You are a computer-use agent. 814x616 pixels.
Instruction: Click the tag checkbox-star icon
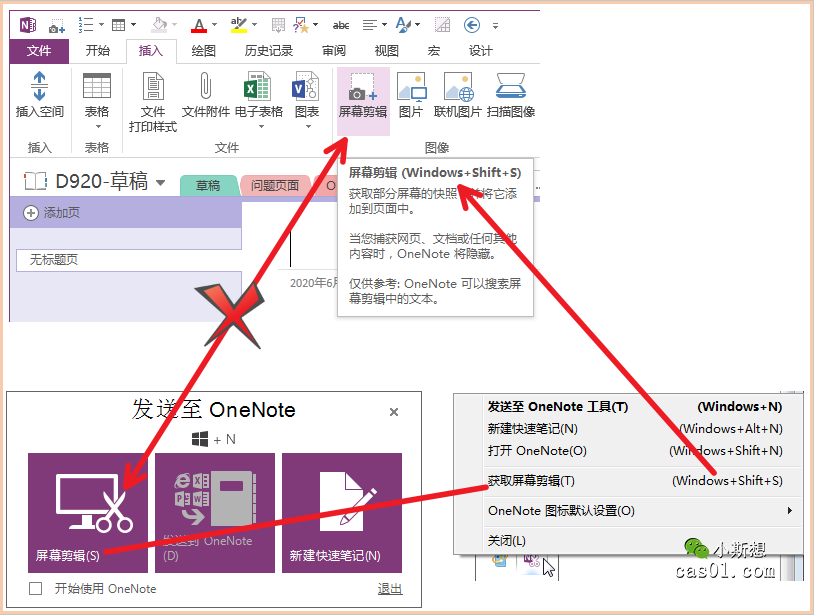click(x=301, y=25)
